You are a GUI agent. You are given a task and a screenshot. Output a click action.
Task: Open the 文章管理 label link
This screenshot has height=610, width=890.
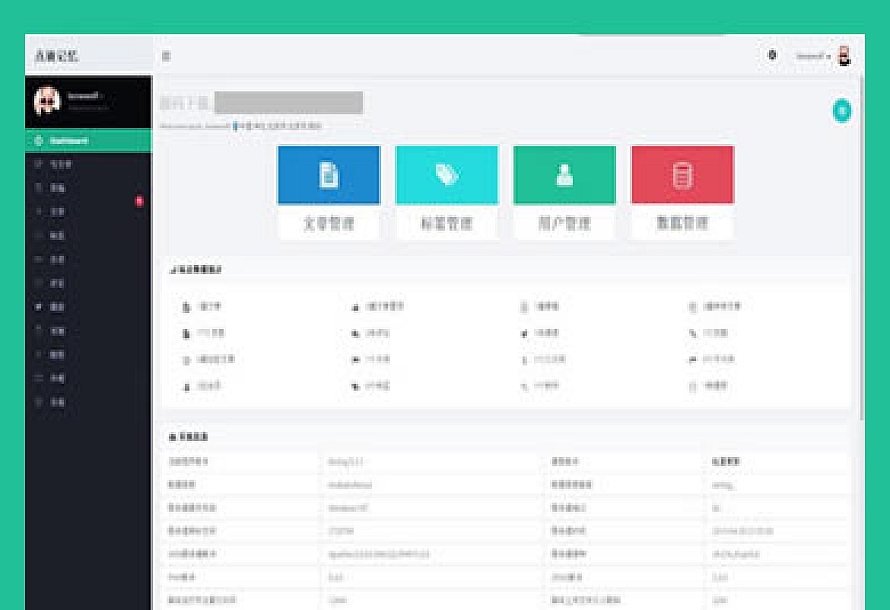click(x=328, y=224)
